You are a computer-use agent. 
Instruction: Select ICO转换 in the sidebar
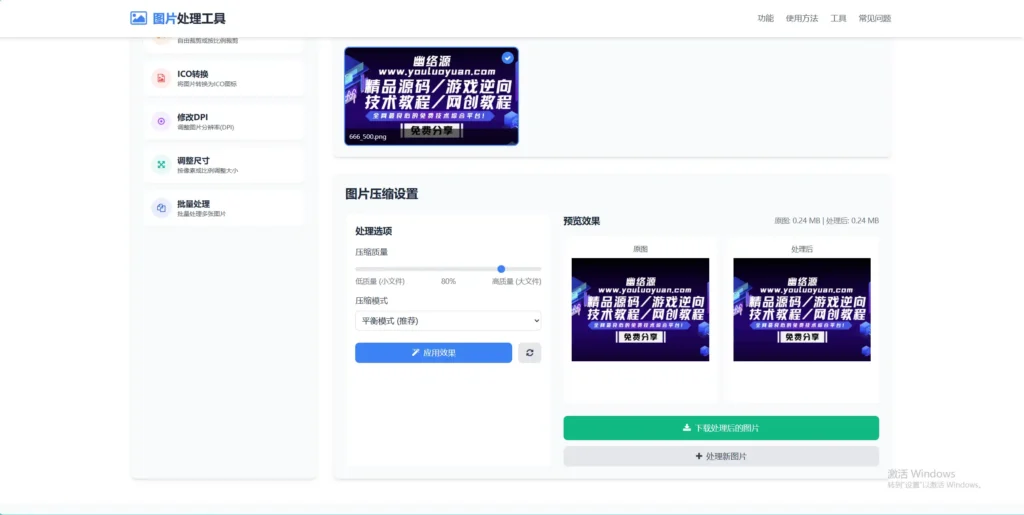pos(224,78)
